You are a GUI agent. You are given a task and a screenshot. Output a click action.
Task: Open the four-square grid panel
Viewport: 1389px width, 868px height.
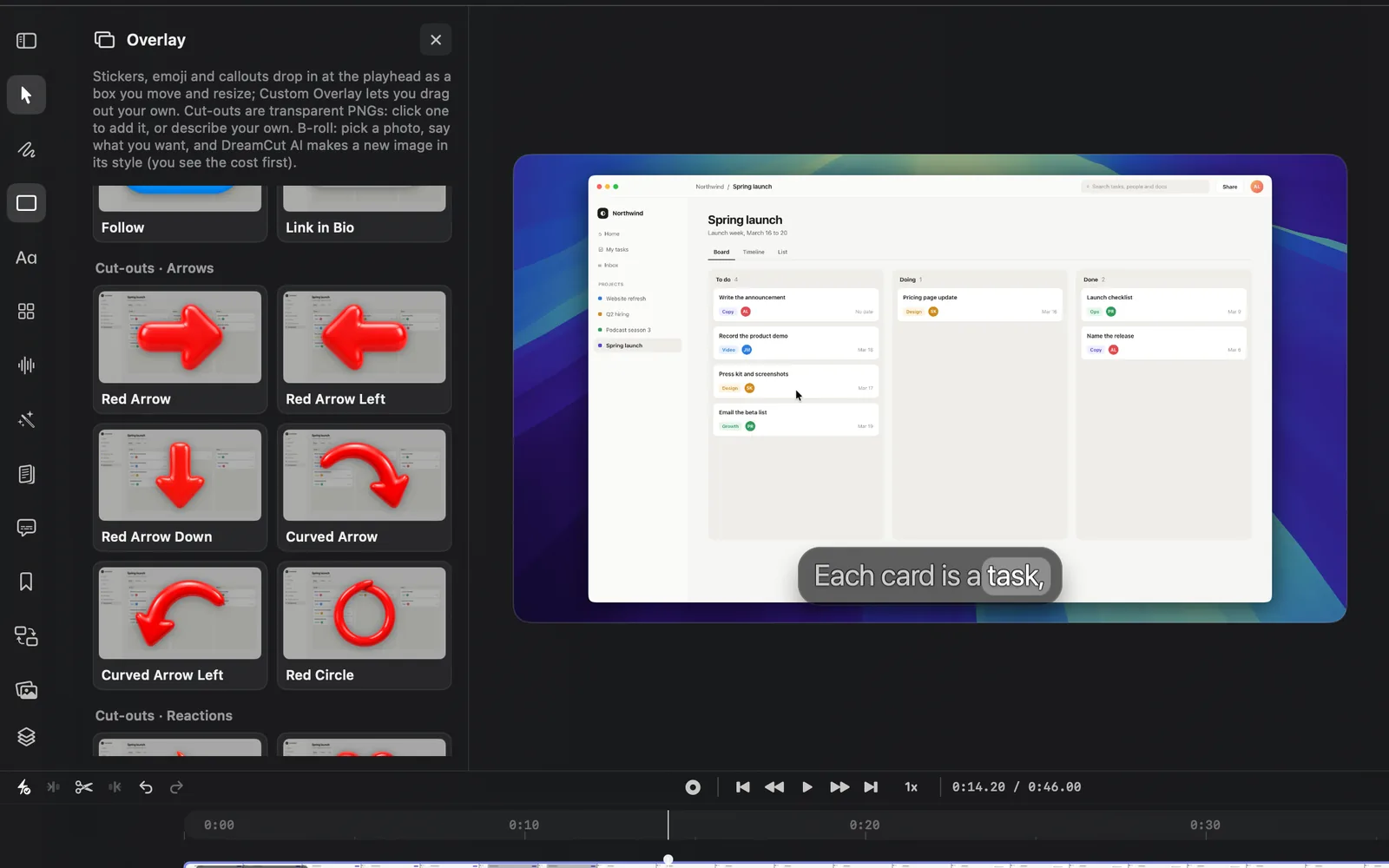[26, 312]
